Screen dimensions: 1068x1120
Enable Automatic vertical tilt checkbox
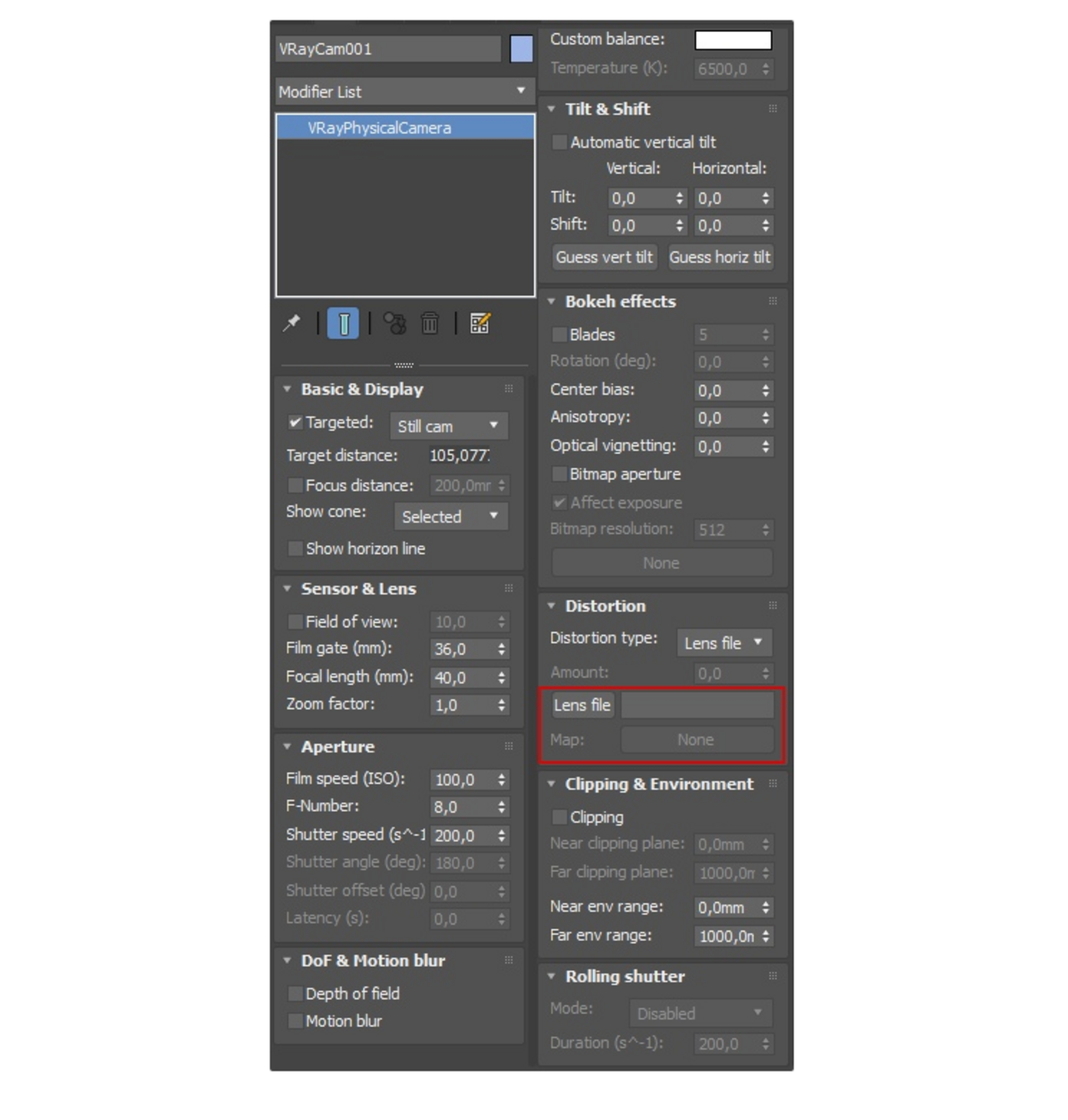pos(559,142)
